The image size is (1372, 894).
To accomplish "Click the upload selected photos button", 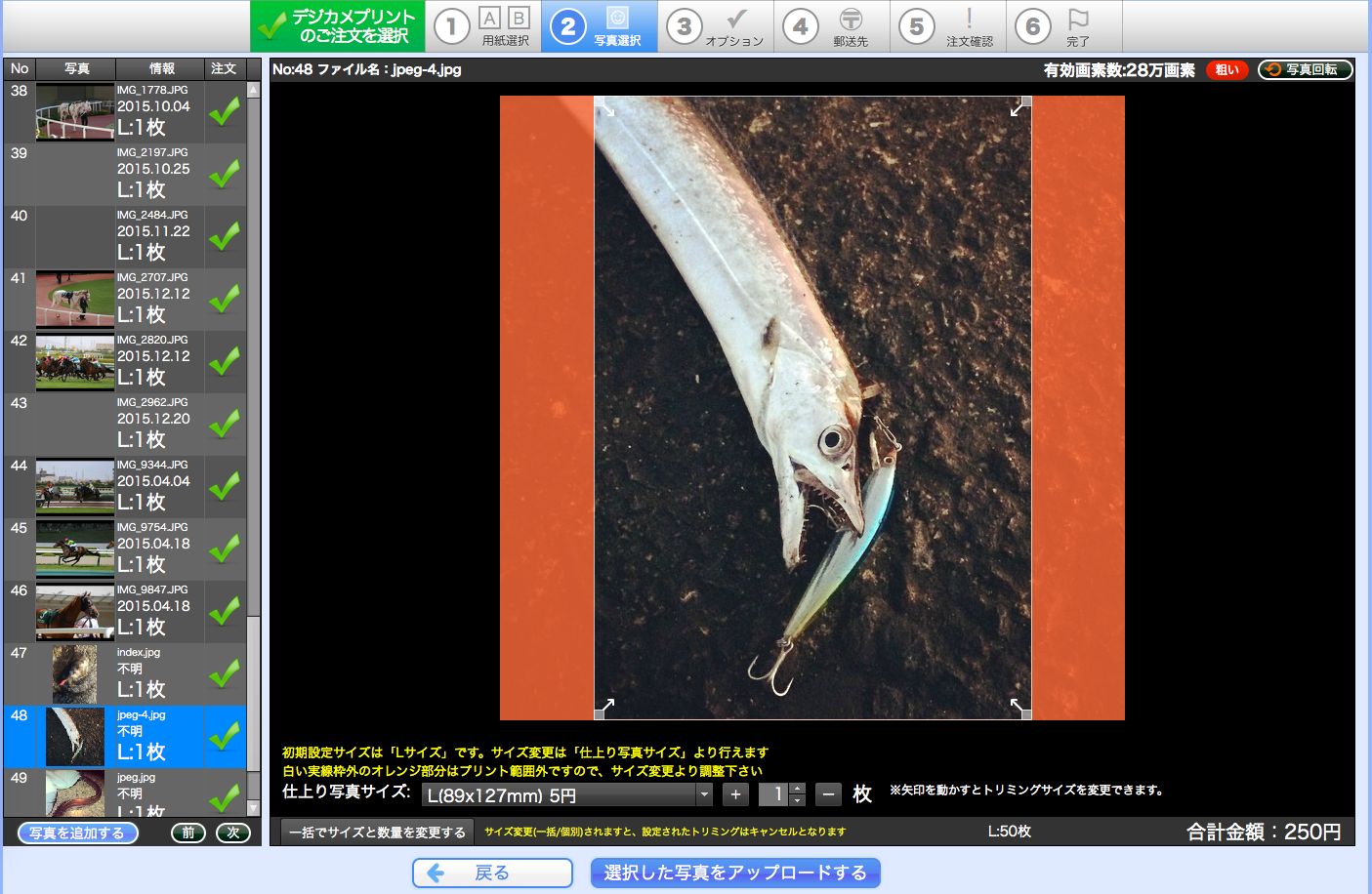I will click(735, 873).
